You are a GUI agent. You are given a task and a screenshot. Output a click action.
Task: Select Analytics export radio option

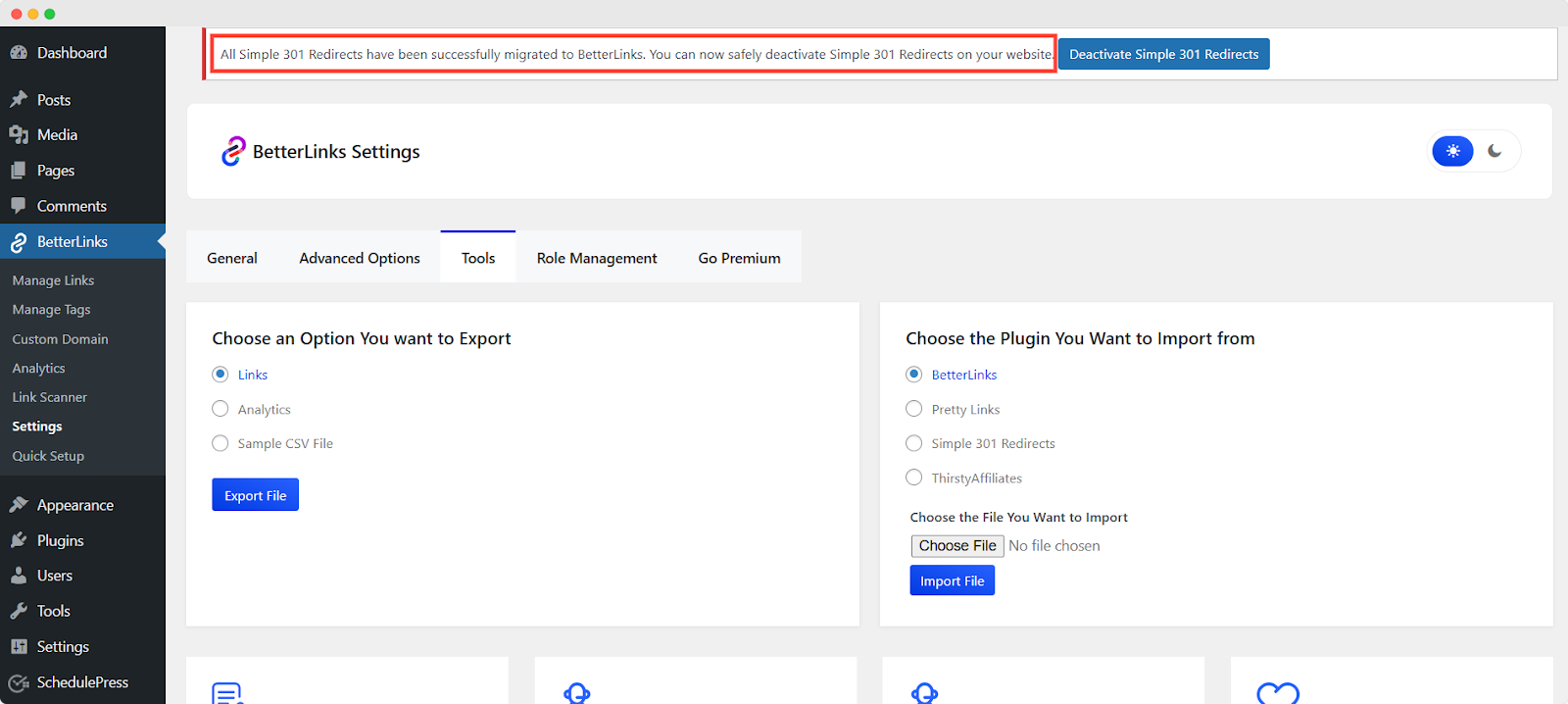(x=220, y=409)
